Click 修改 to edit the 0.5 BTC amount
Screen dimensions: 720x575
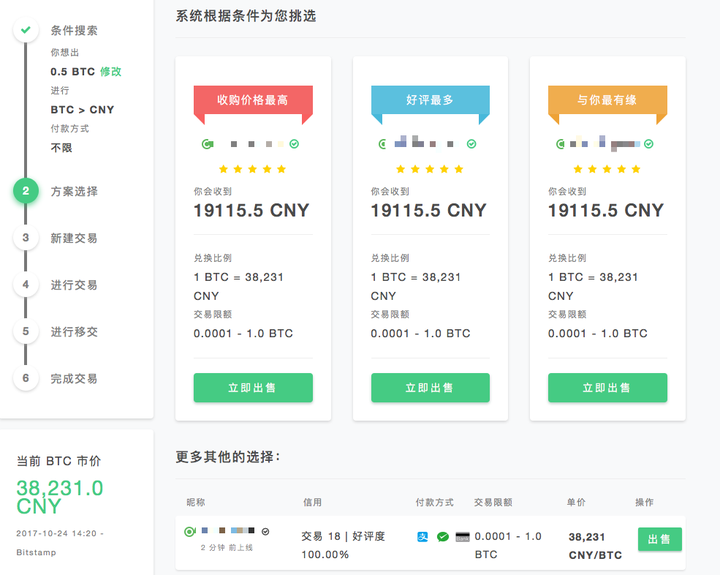click(111, 72)
